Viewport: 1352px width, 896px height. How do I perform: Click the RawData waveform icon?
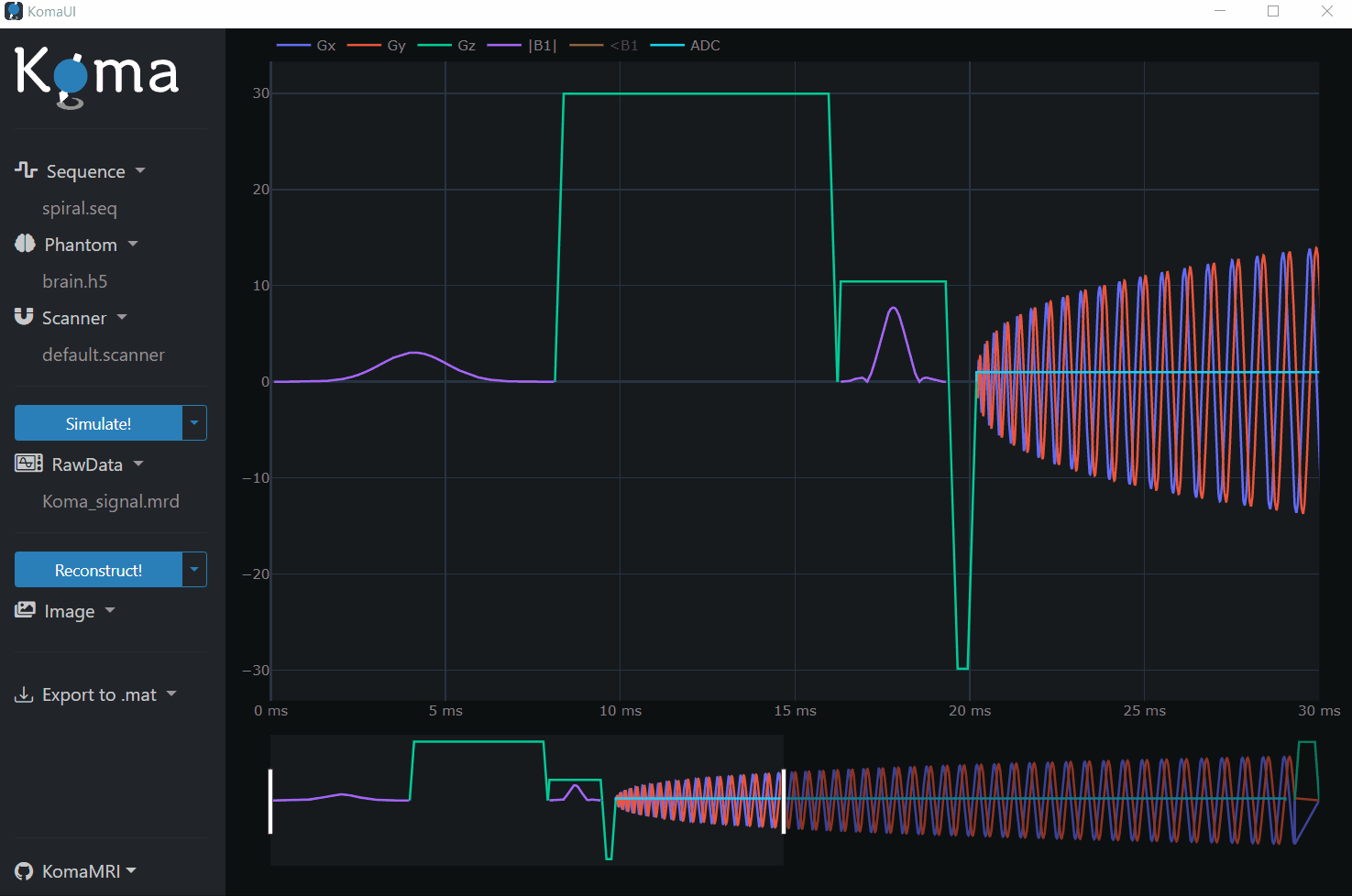tap(28, 464)
